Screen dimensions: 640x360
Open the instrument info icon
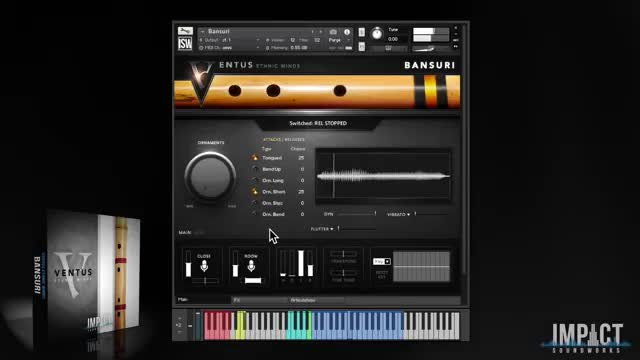pos(347,32)
